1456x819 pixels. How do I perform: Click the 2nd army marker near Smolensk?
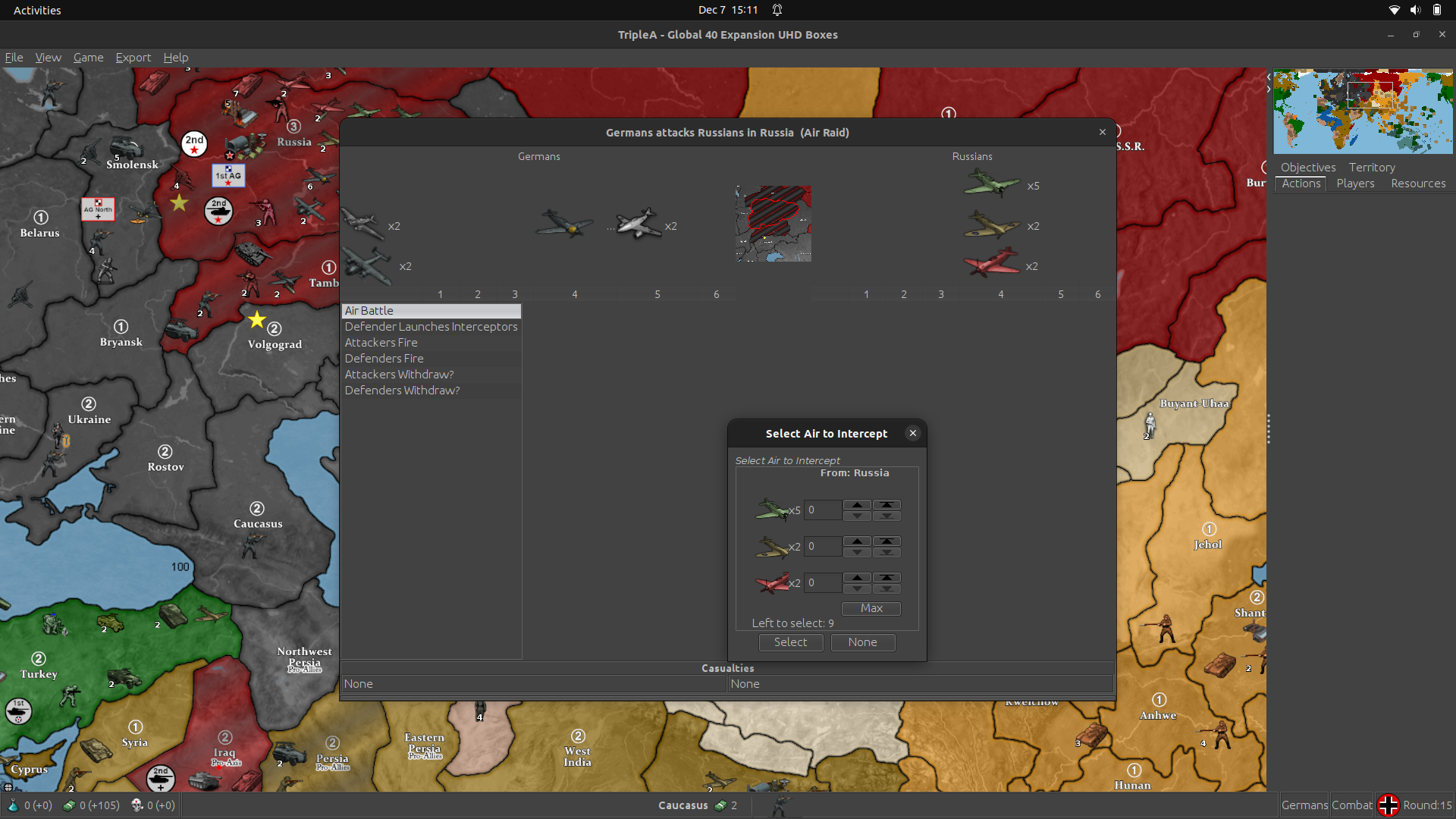(x=194, y=143)
